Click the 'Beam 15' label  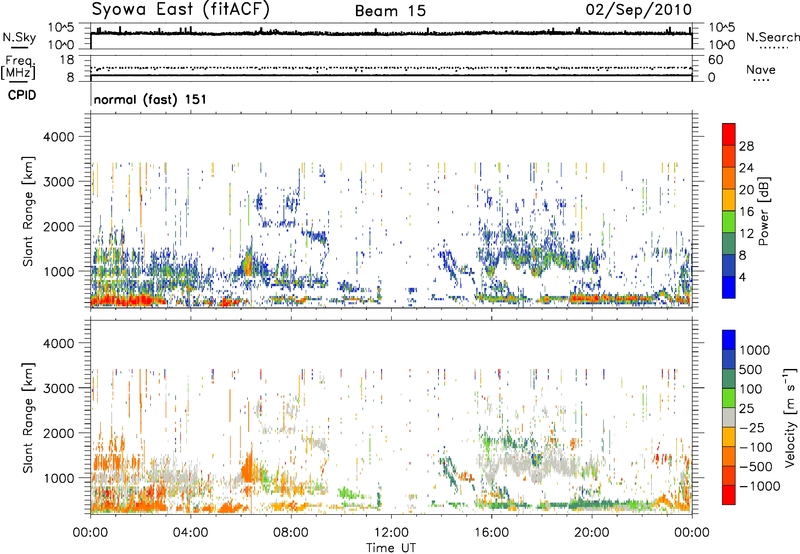coord(390,11)
